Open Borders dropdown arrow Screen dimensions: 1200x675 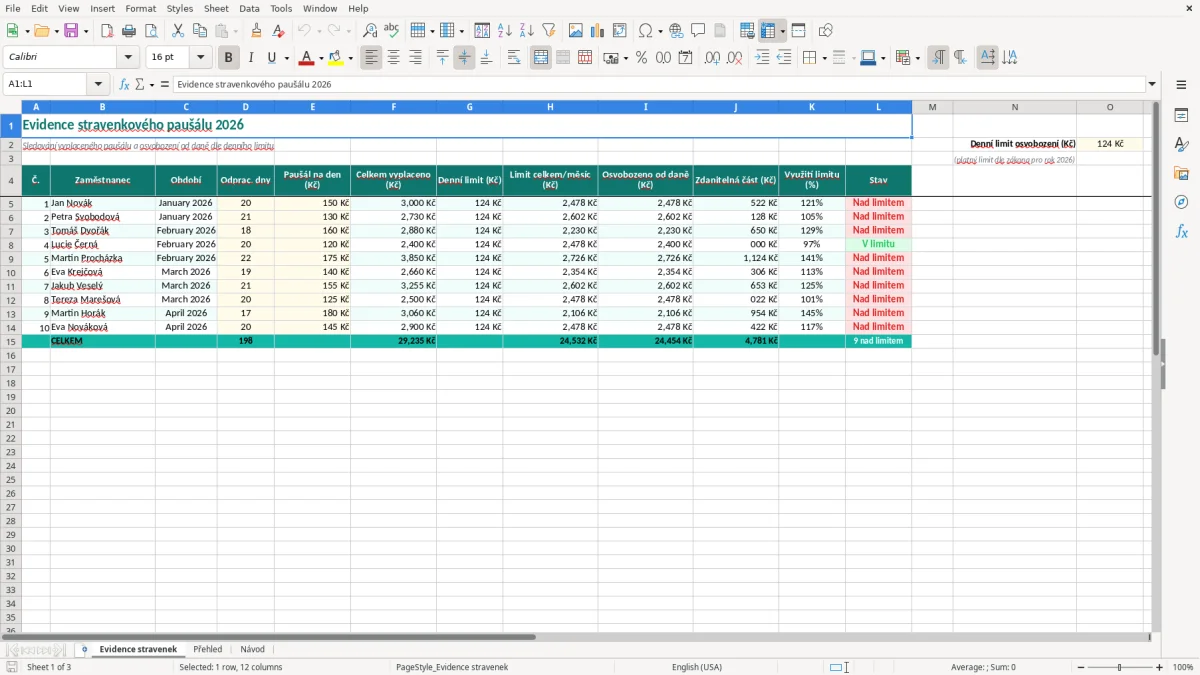(x=824, y=58)
